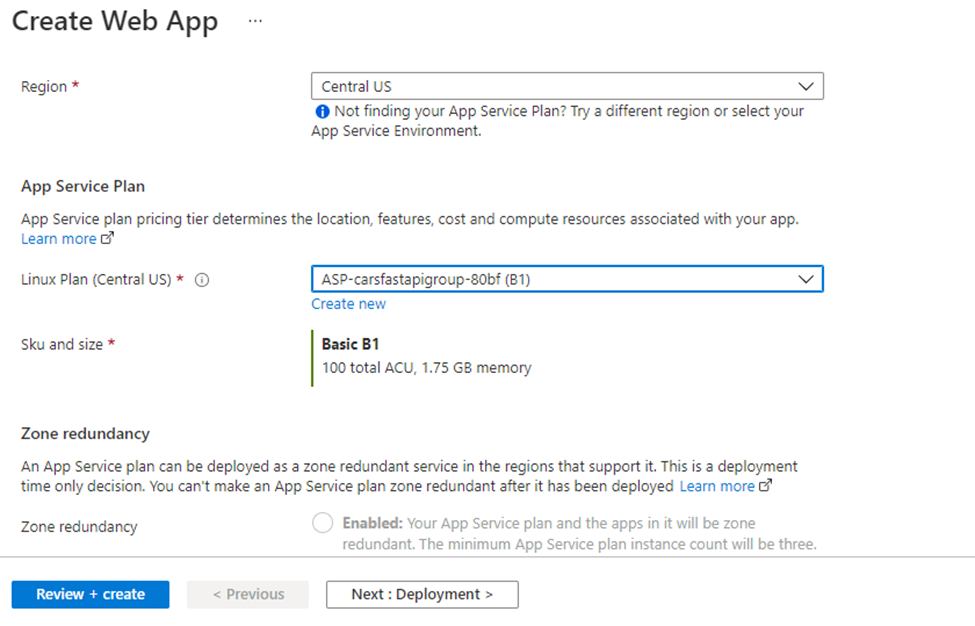Viewport: 975px width, 626px height.
Task: Open Learn more link under App Service Plan
Action: tap(58, 239)
